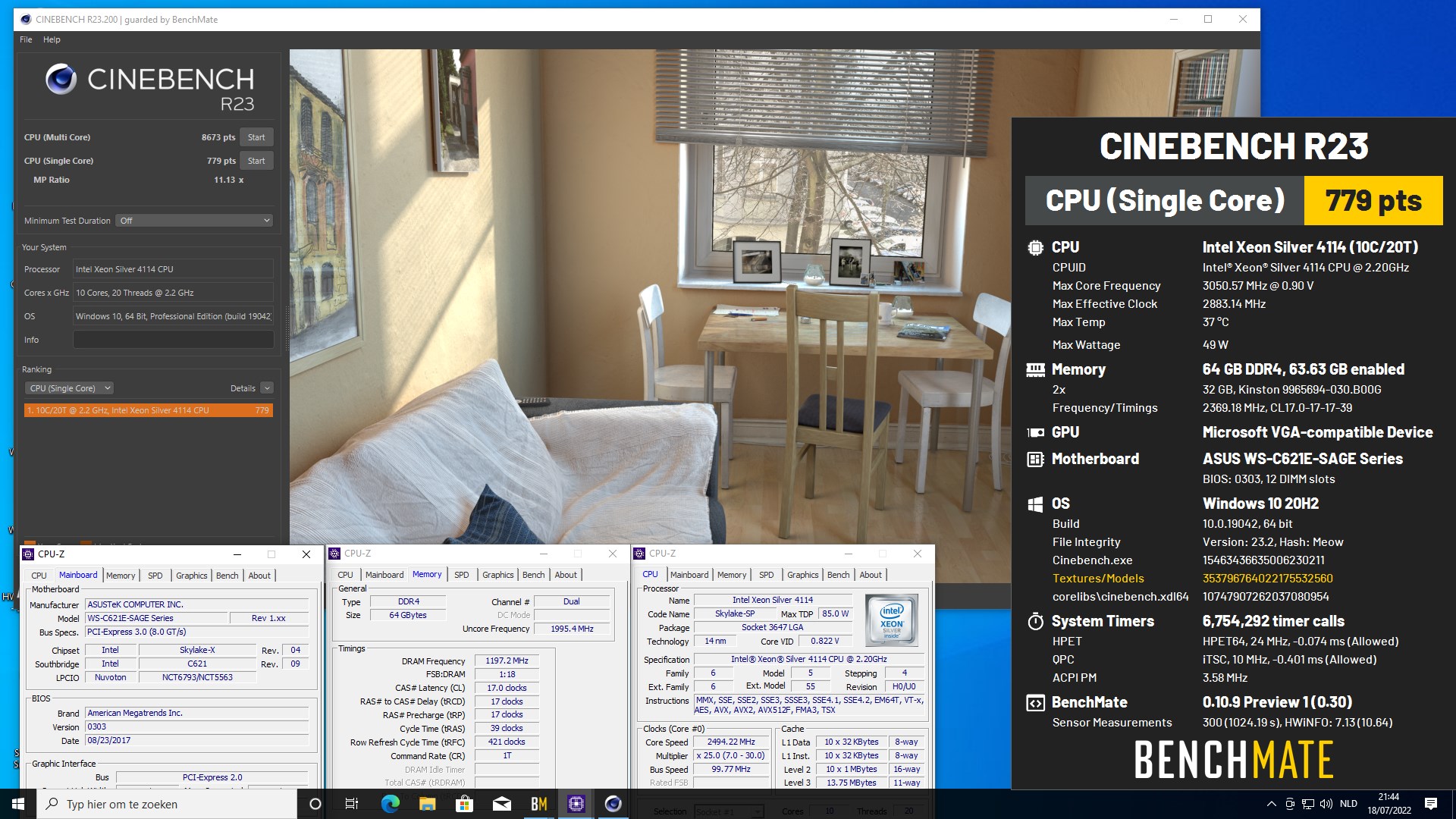The width and height of the screenshot is (1456, 819).
Task: Click the right CPU-Z window title icon
Action: (639, 554)
